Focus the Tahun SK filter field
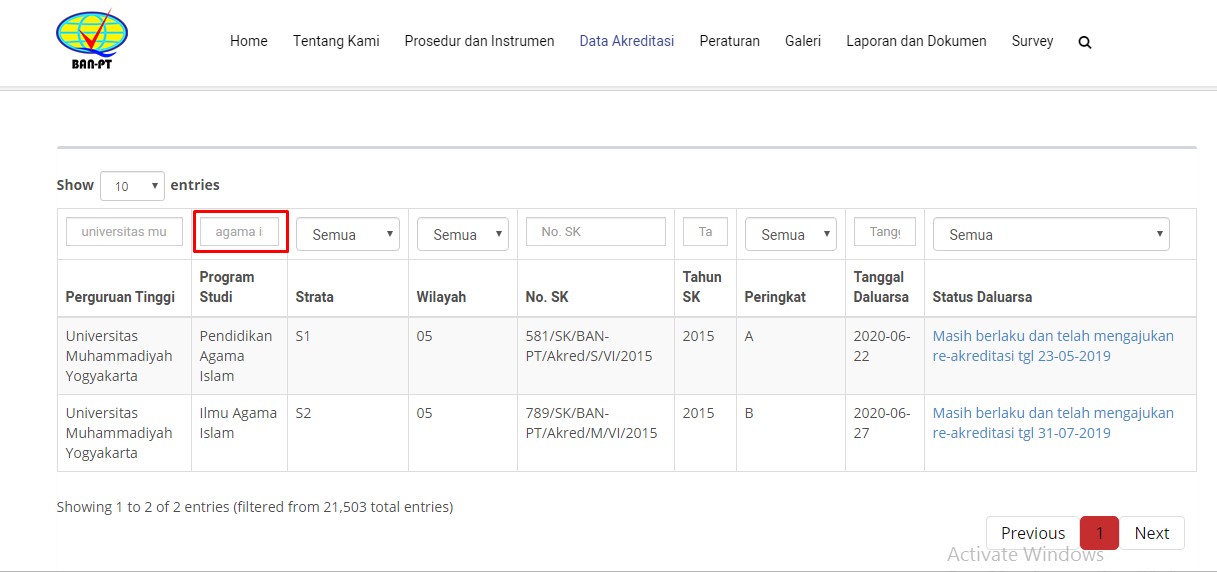 (x=705, y=231)
